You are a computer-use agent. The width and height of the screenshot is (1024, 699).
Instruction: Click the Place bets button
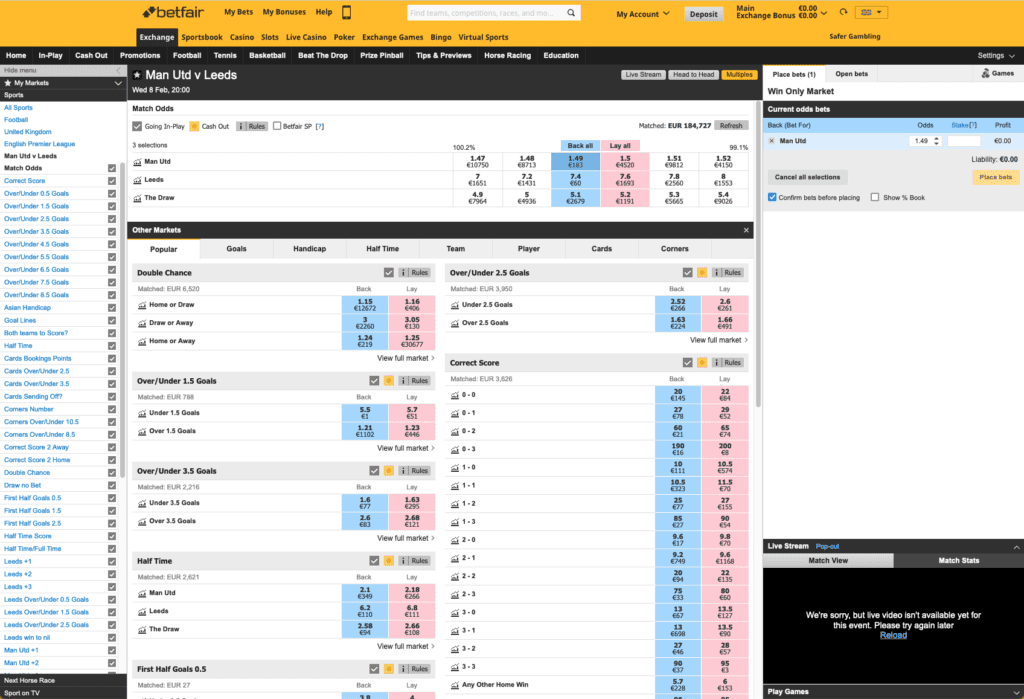995,177
